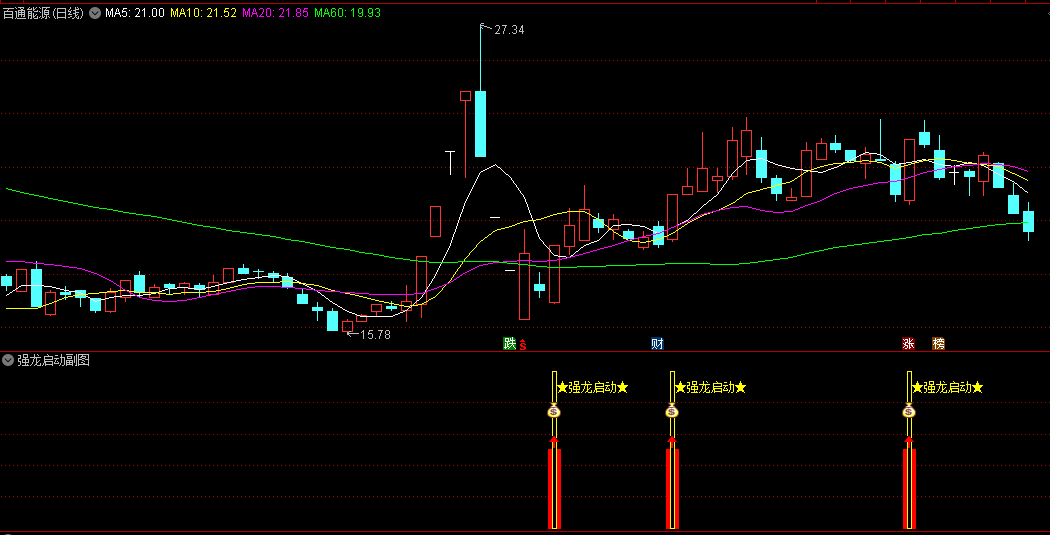Viewport: 1050px width, 535px height.
Task: Click the blue 财 event marker
Action: [657, 343]
